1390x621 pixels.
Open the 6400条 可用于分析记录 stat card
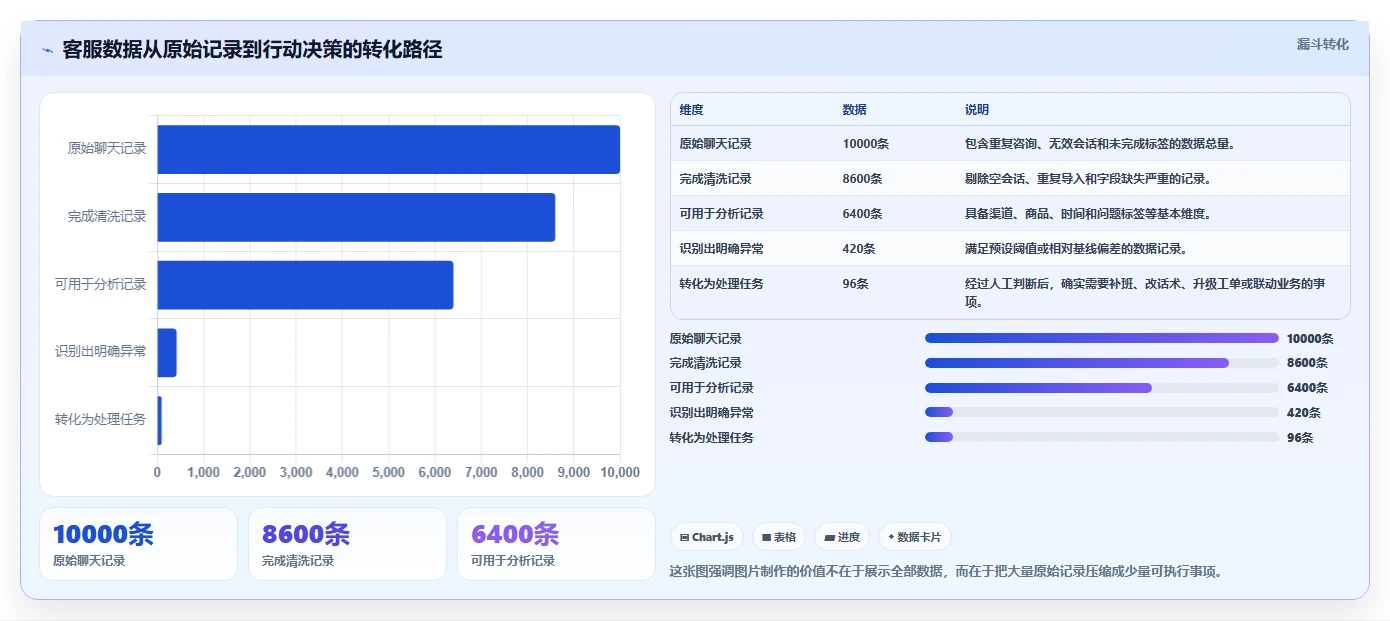click(x=556, y=544)
